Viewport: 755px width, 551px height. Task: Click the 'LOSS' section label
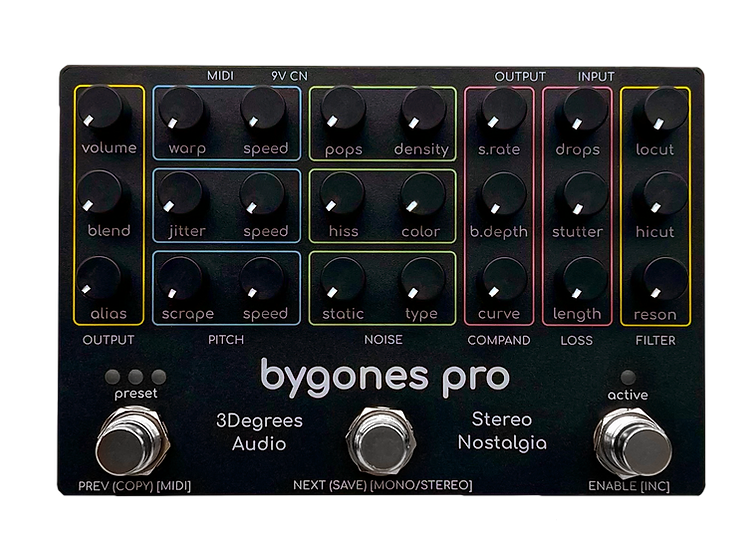tap(576, 341)
